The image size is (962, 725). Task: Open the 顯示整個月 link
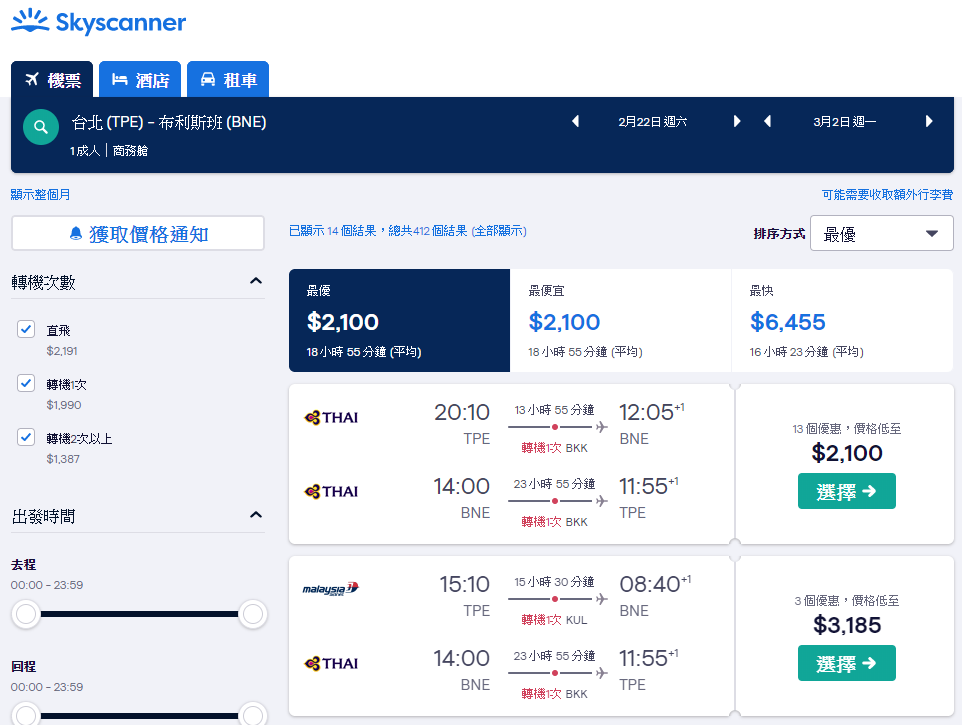pos(40,194)
